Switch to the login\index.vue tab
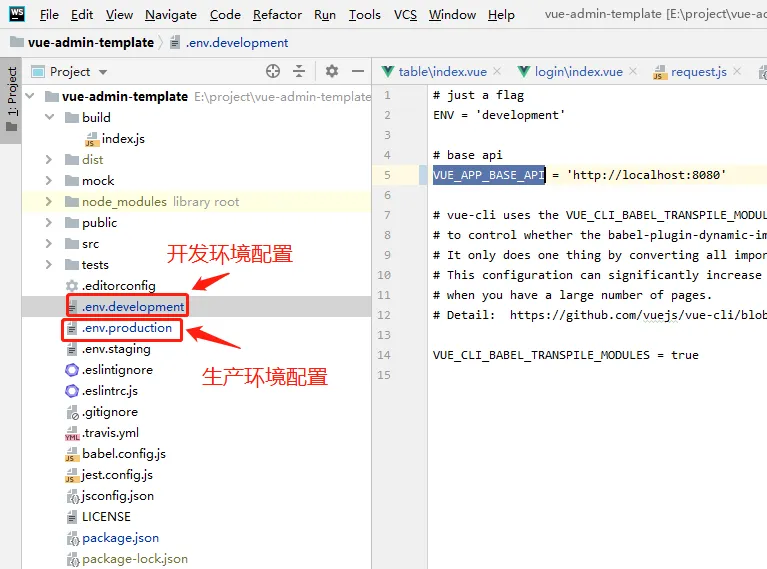The image size is (767, 569). (577, 72)
